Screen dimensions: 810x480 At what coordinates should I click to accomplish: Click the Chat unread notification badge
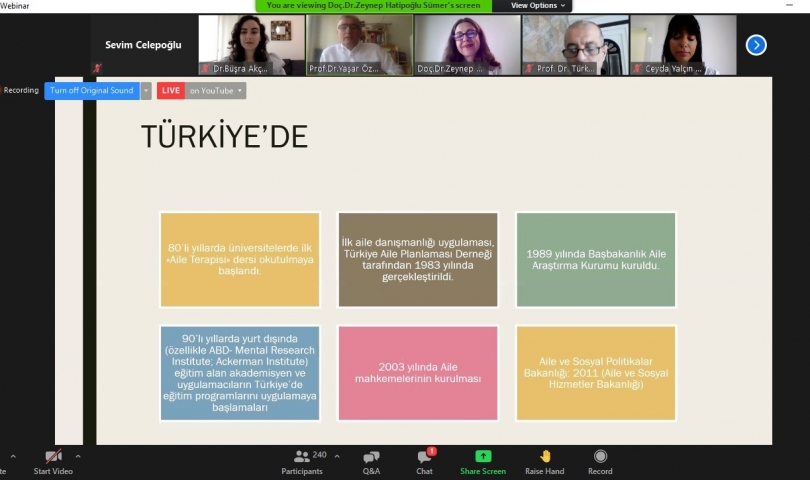click(x=432, y=451)
